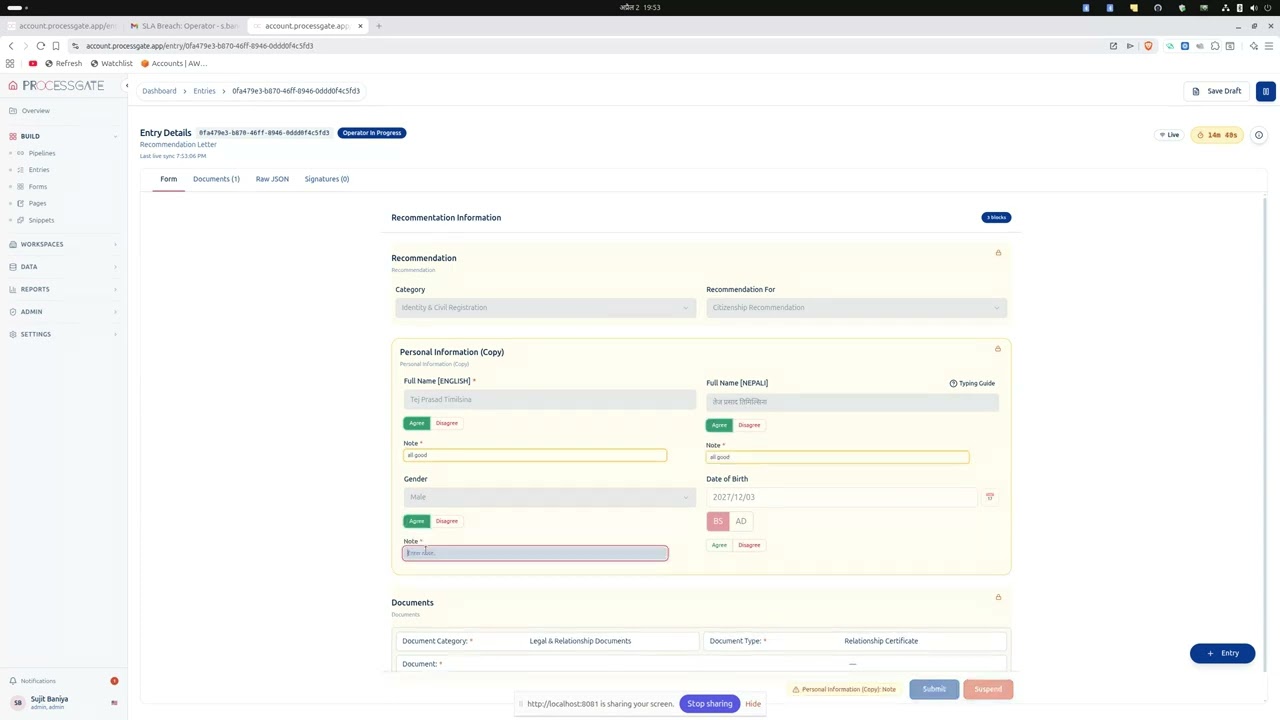The width and height of the screenshot is (1280, 720).
Task: Select Agree for Full Name English
Action: tap(417, 423)
